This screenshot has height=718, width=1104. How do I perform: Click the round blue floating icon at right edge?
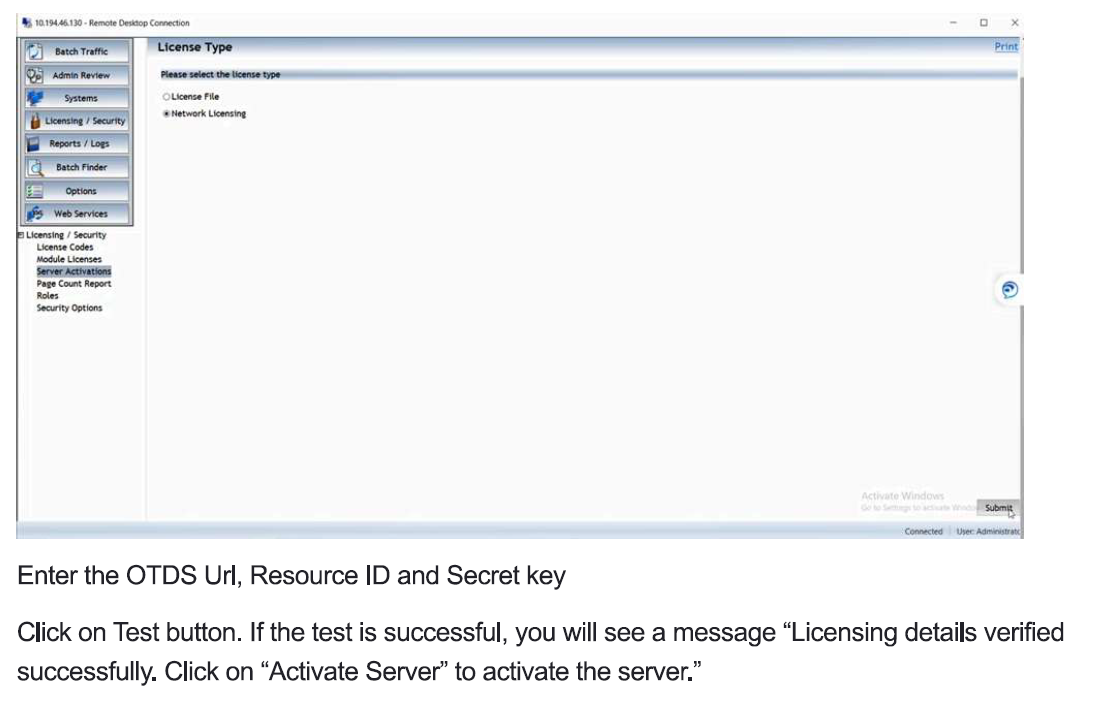pyautogui.click(x=1010, y=290)
